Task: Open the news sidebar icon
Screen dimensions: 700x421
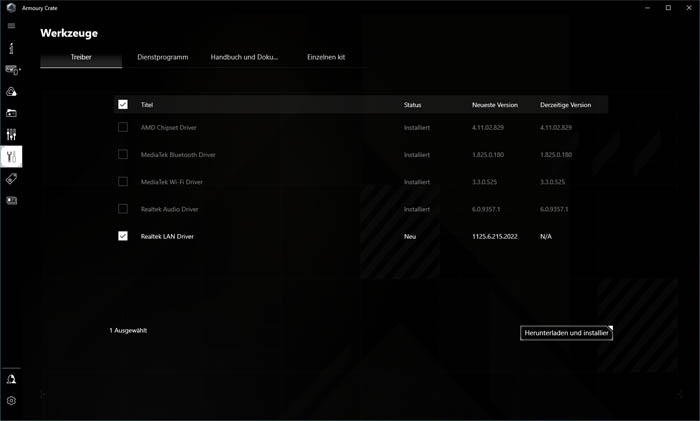Action: click(x=11, y=200)
